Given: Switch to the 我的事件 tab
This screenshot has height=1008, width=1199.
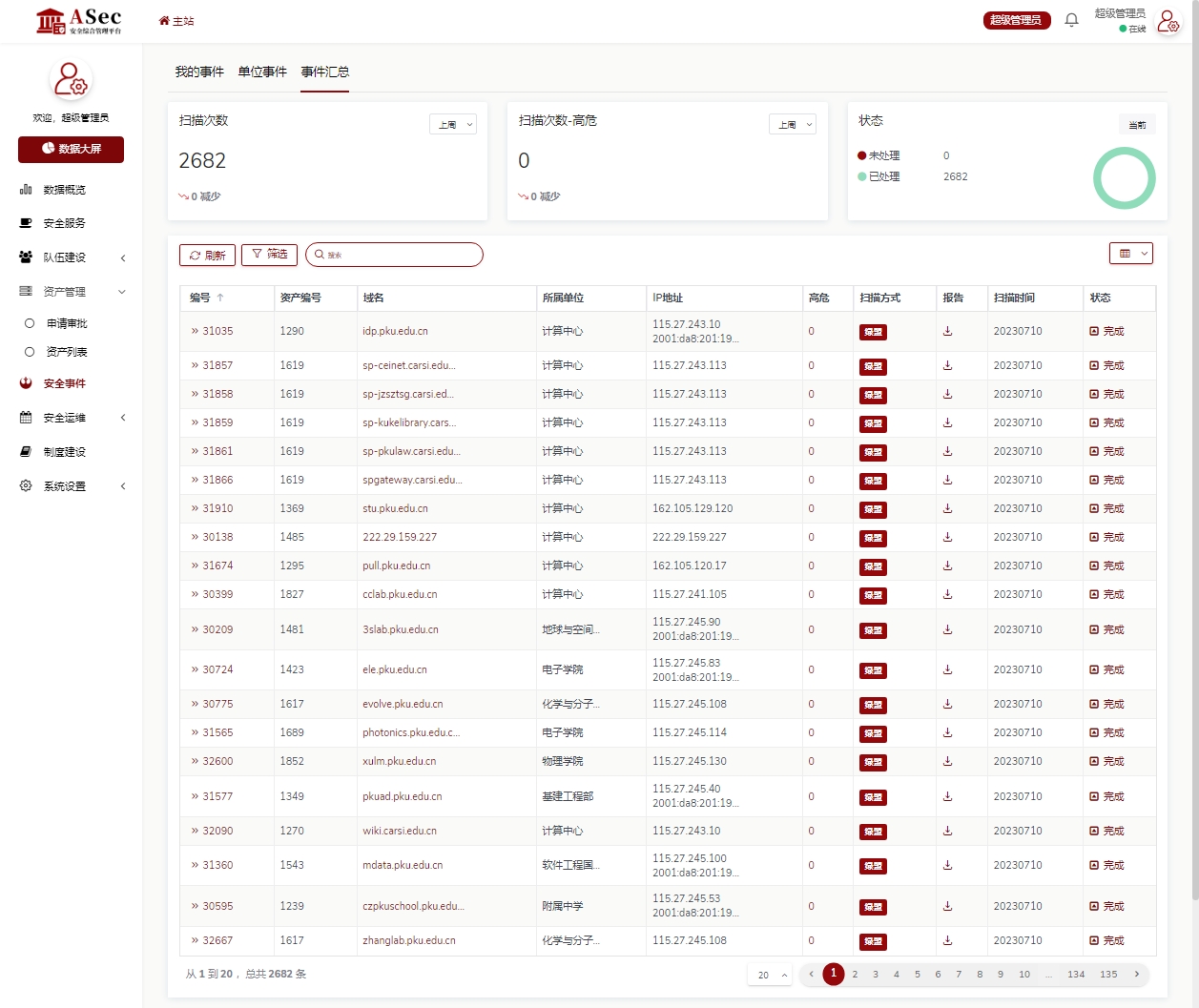Looking at the screenshot, I should (199, 72).
